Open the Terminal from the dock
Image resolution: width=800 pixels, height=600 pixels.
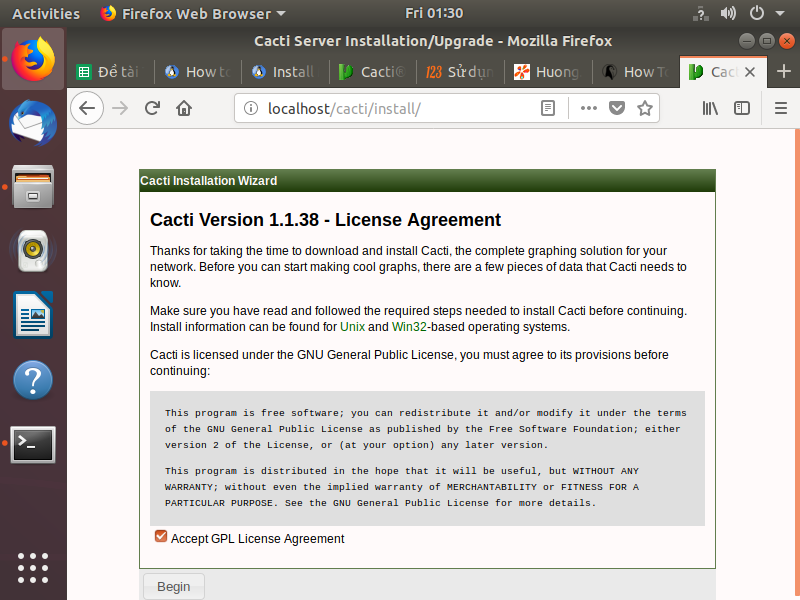pyautogui.click(x=33, y=444)
